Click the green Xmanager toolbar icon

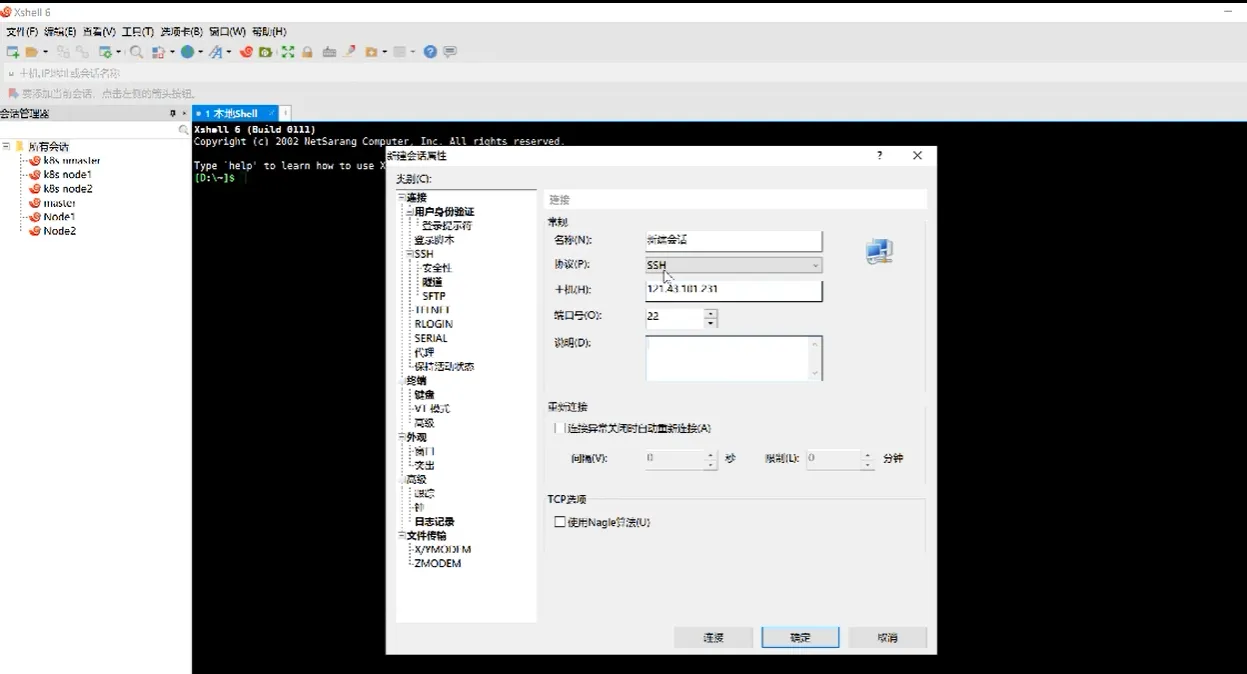tap(266, 52)
